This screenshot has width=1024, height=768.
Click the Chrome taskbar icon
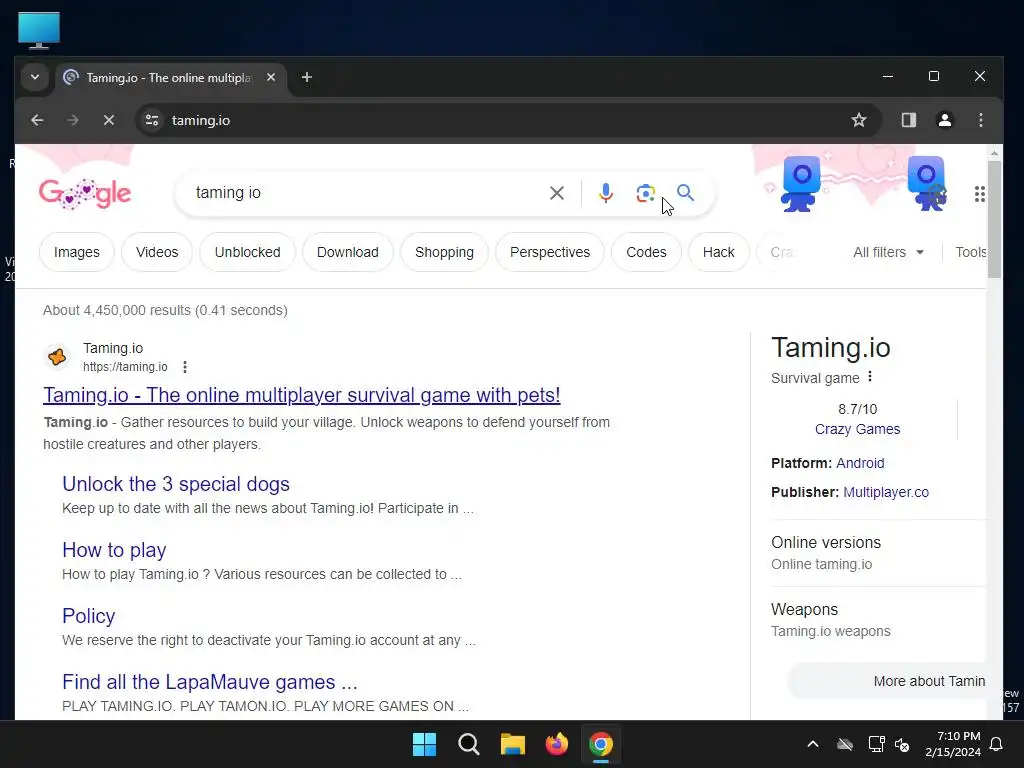click(601, 744)
